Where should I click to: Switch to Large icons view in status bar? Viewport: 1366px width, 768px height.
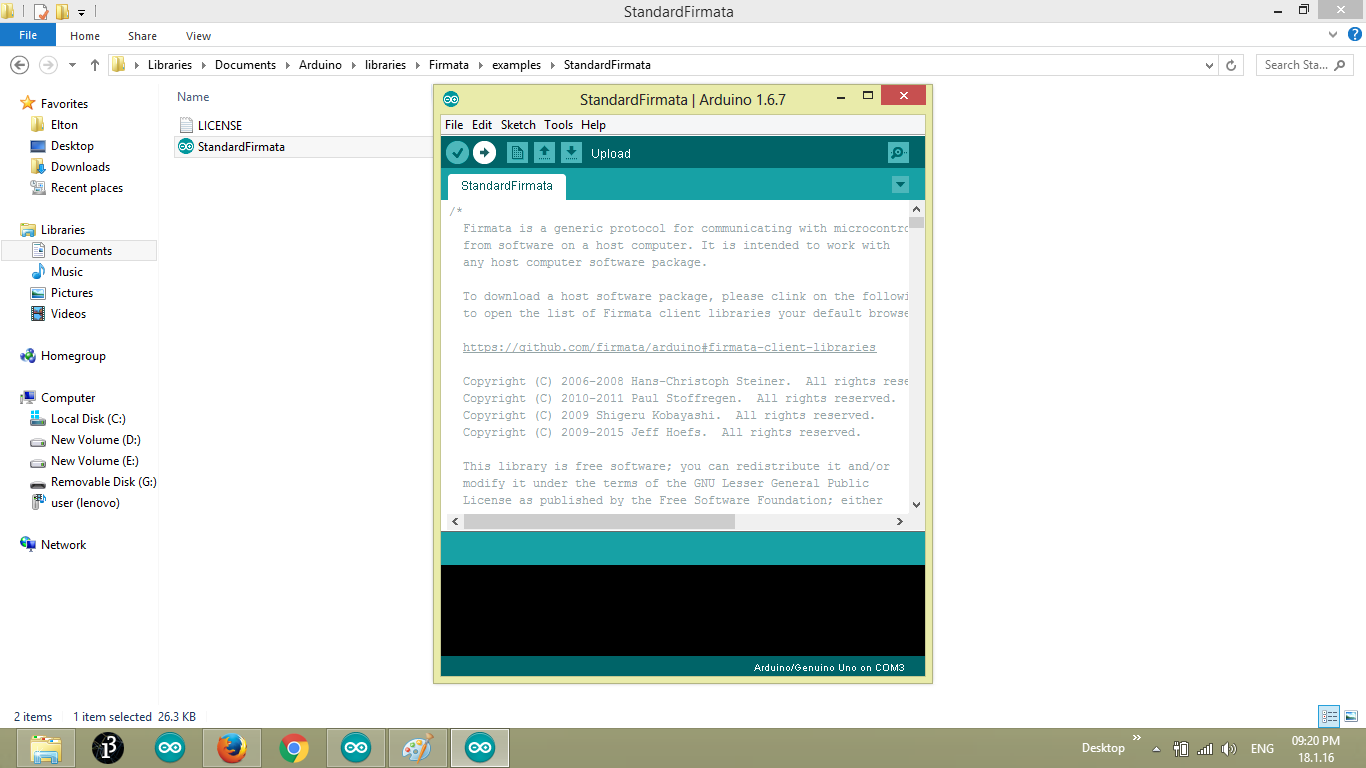(1351, 716)
